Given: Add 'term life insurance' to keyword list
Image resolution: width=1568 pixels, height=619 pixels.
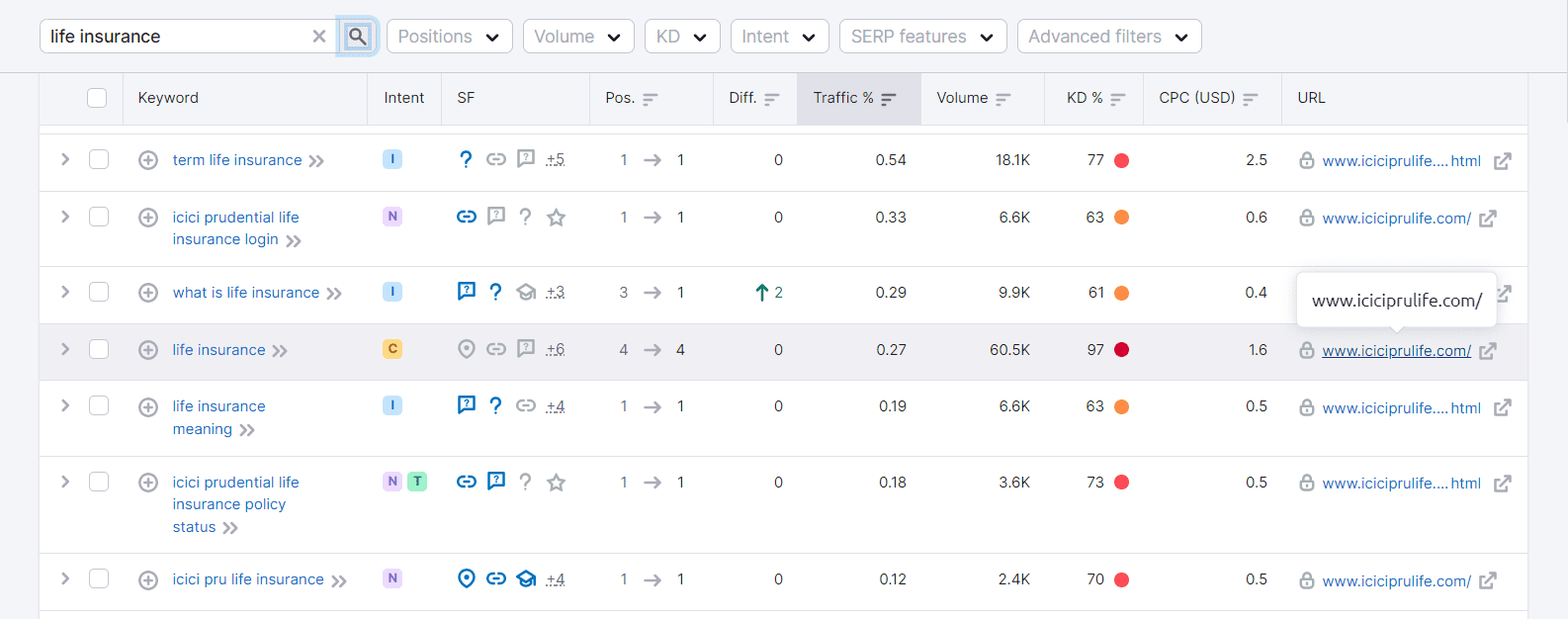Looking at the screenshot, I should (x=148, y=160).
